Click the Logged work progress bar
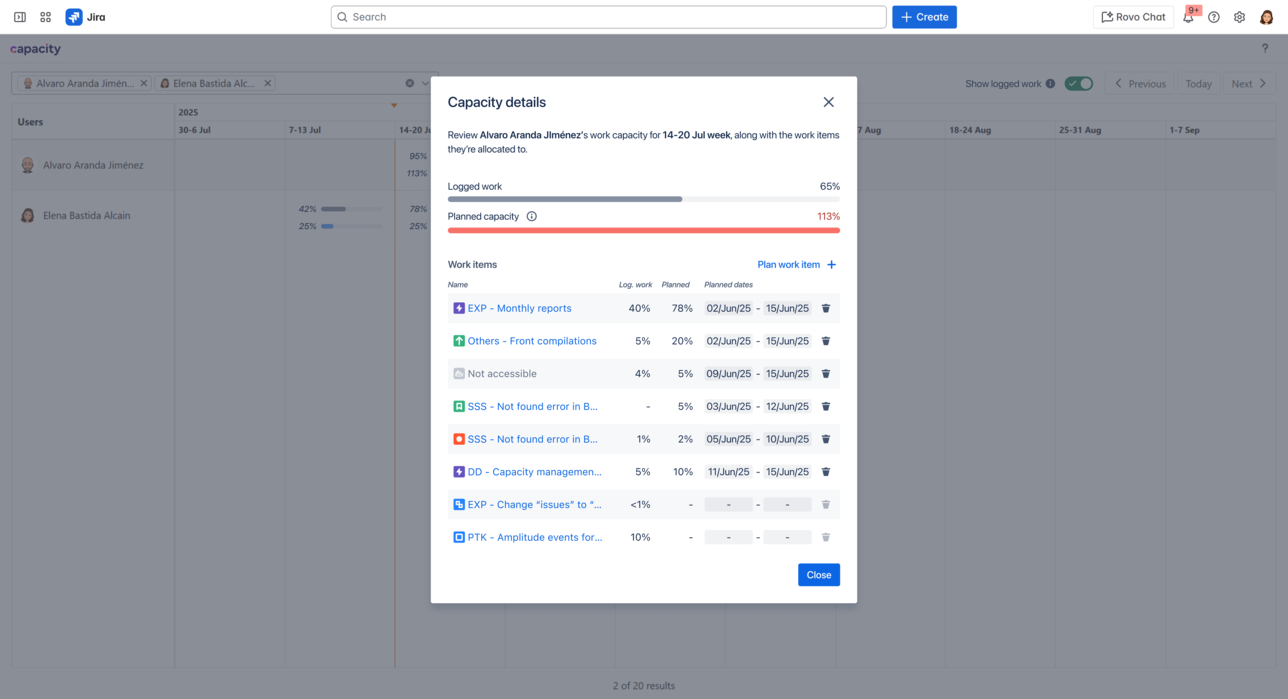Screen dimensions: 1288x699 pyautogui.click(x=644, y=199)
